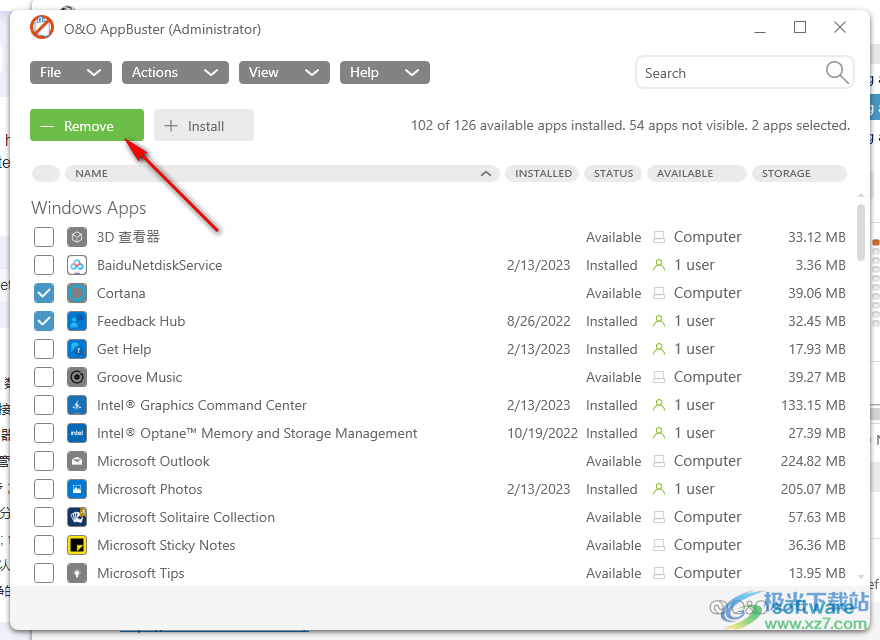Click the Cortana app icon
Viewport: 880px width, 640px height.
77,293
